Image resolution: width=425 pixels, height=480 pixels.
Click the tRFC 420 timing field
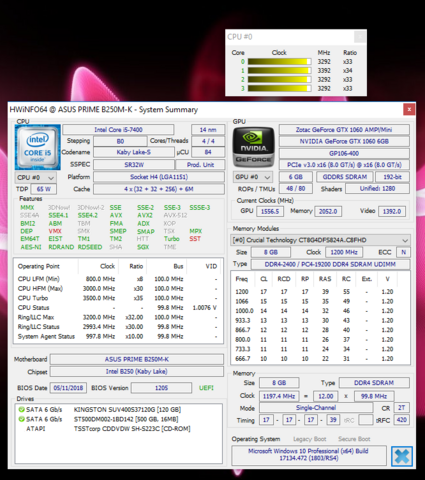click(402, 420)
